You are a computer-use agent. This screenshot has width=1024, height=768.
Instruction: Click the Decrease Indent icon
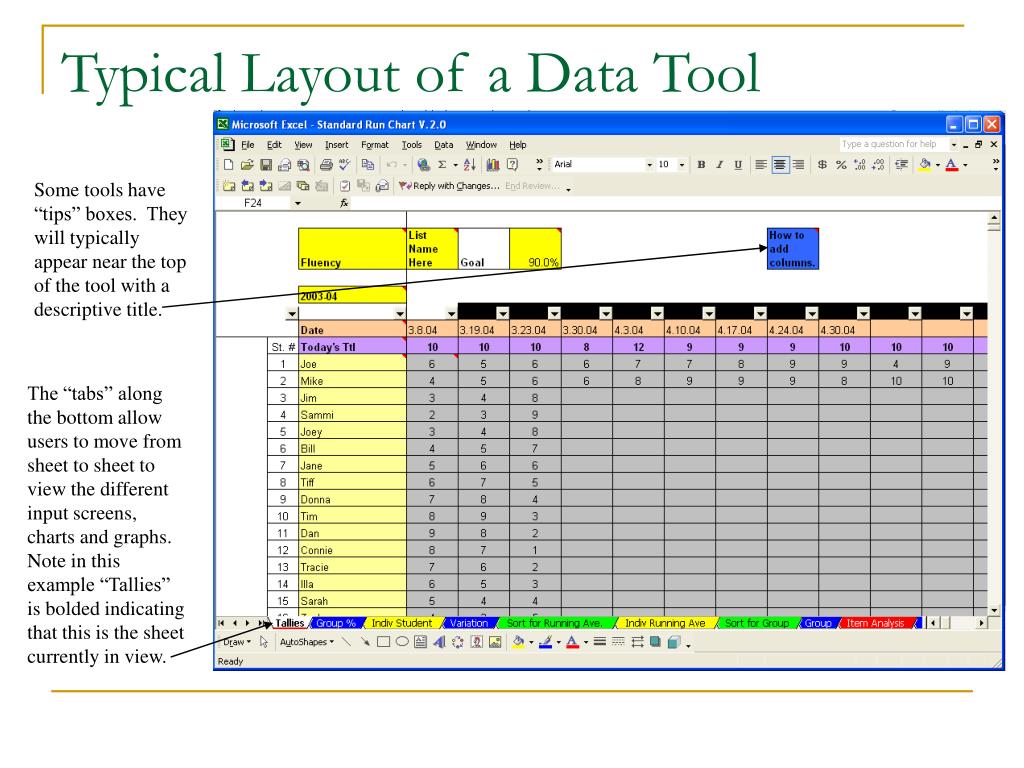click(901, 165)
